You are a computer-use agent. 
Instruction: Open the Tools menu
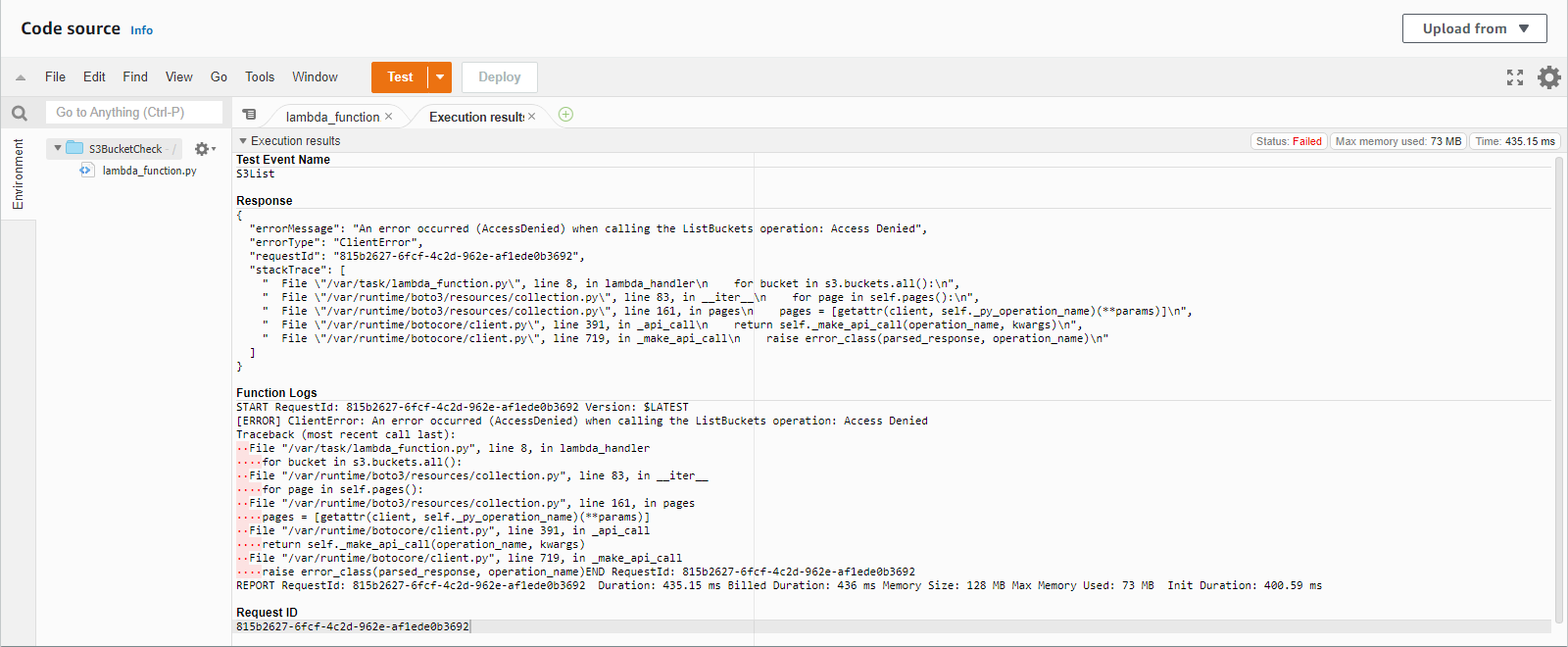pos(260,77)
